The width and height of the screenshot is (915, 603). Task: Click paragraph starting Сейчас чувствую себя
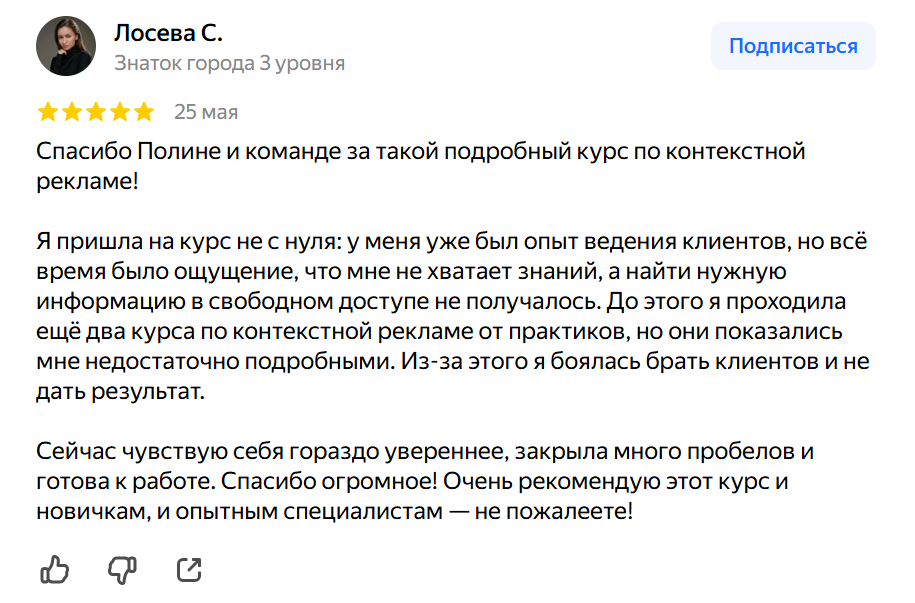(x=425, y=481)
